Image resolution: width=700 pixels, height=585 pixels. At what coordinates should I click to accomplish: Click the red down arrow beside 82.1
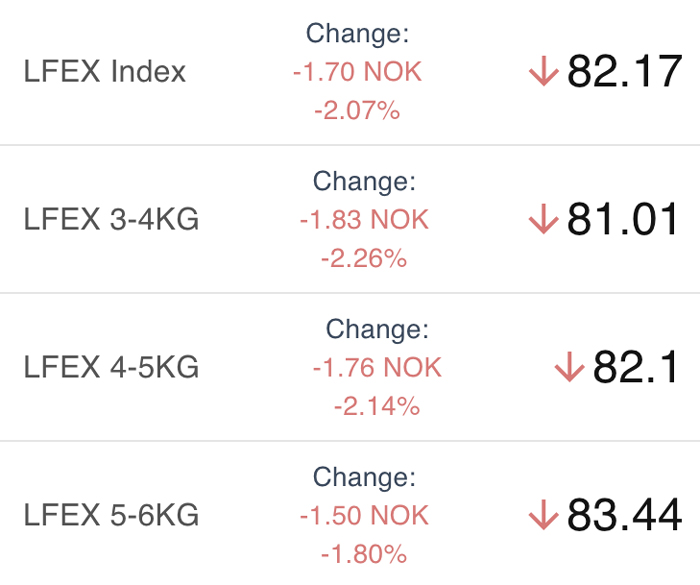tap(570, 367)
